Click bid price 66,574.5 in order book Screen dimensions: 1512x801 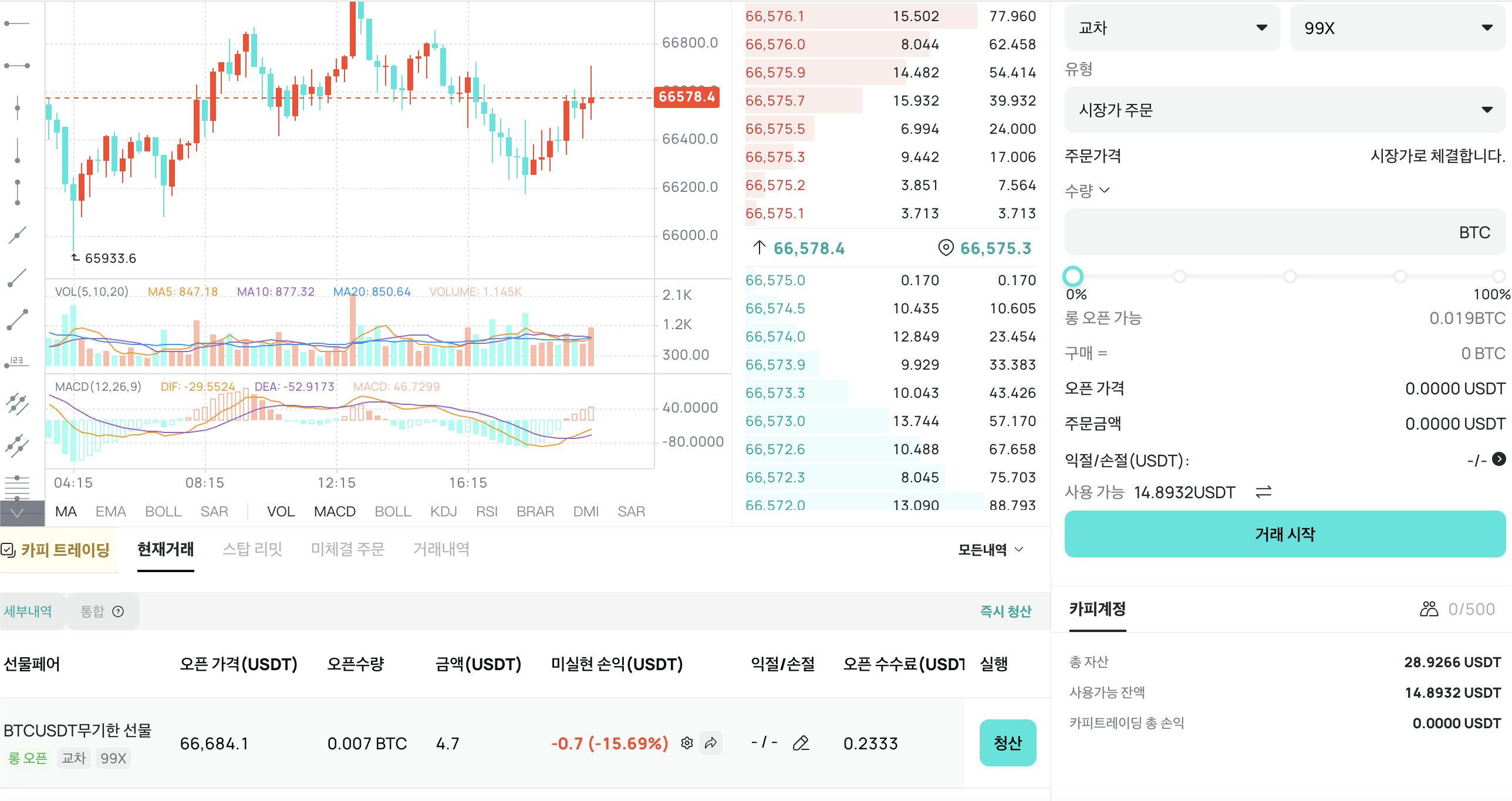click(775, 309)
